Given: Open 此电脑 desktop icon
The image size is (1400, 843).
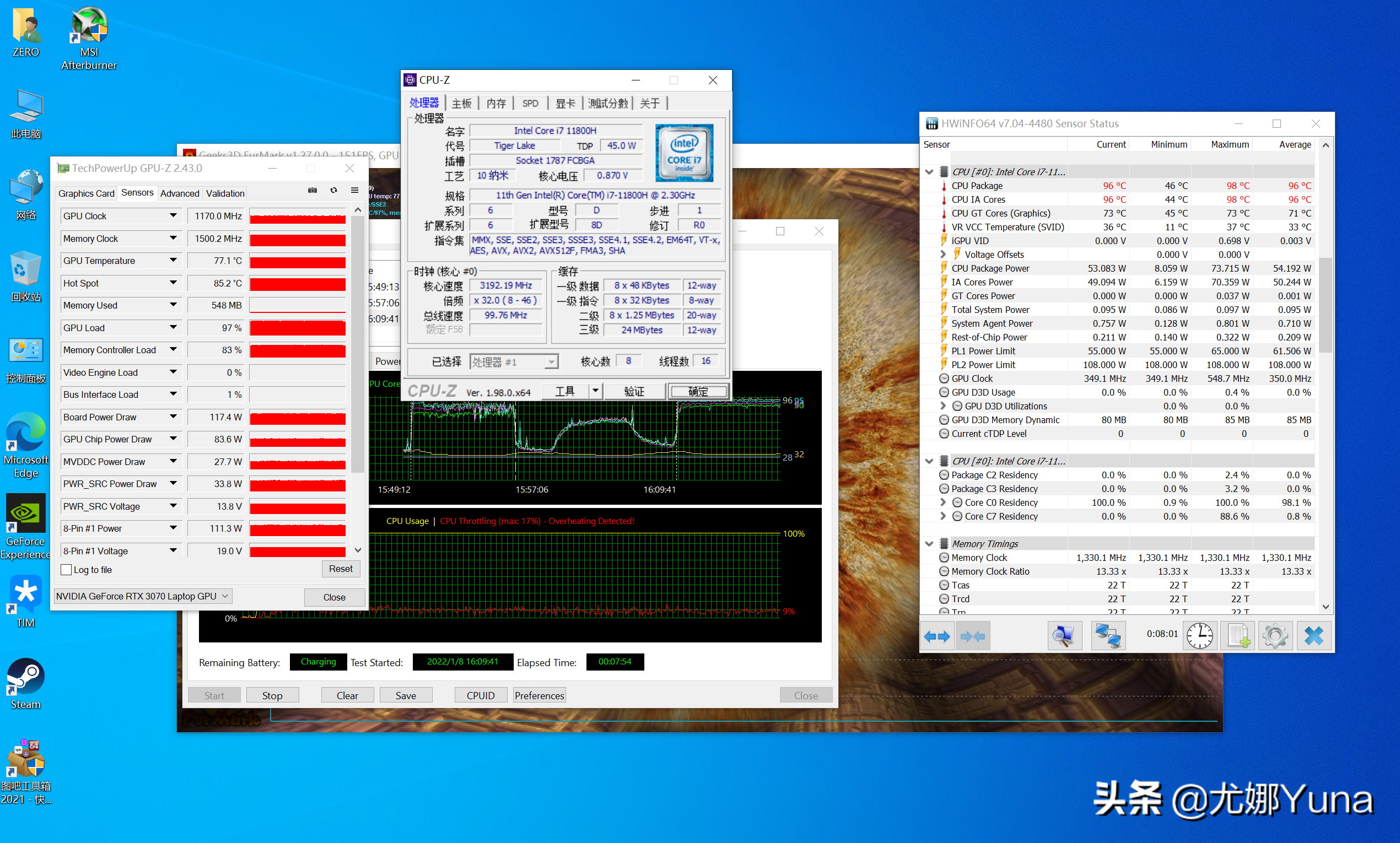Looking at the screenshot, I should point(25,114).
